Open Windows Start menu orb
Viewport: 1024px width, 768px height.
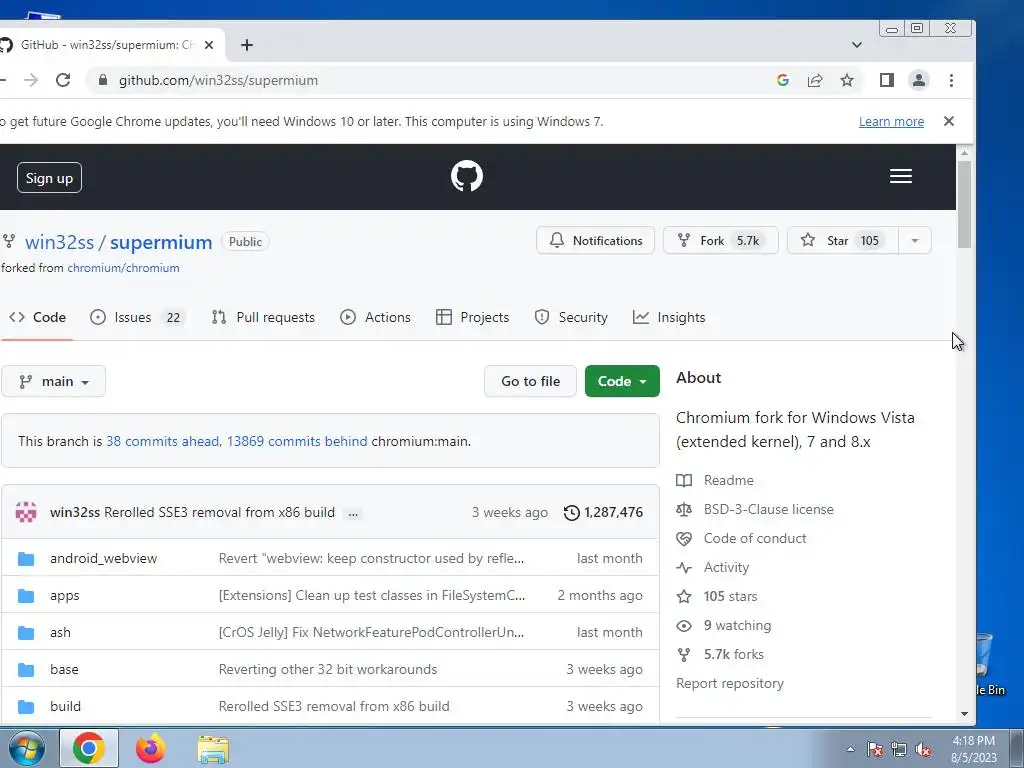tap(27, 748)
